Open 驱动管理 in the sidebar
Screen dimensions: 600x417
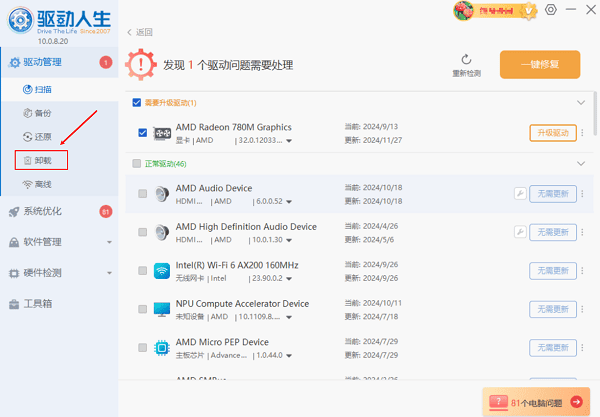60,62
